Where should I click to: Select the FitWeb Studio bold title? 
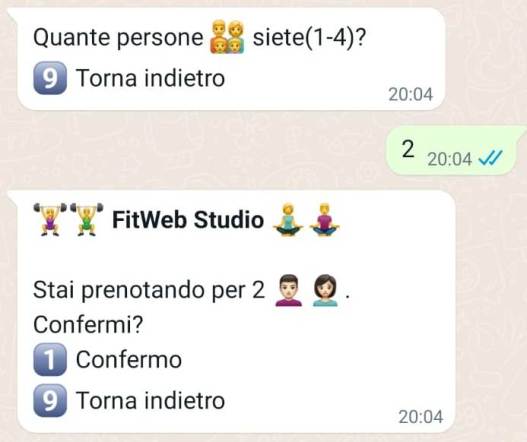coord(188,220)
